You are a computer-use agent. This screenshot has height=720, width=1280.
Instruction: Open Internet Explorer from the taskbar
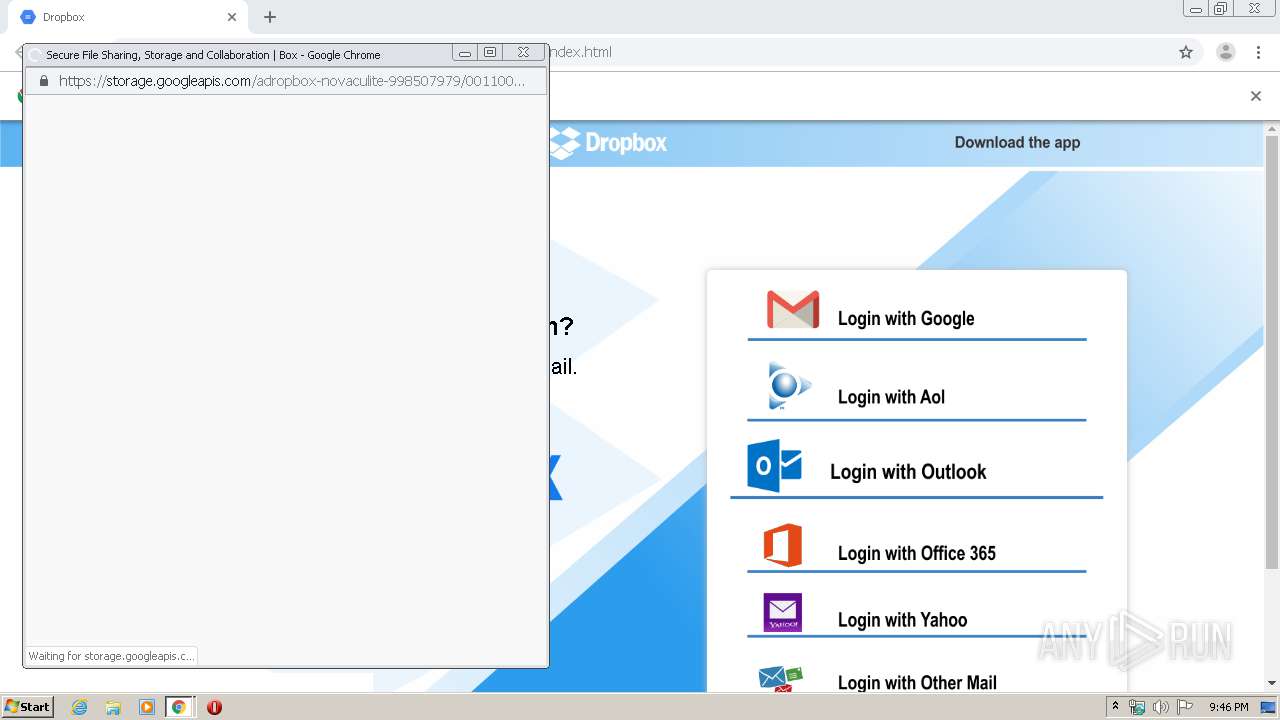coord(80,707)
